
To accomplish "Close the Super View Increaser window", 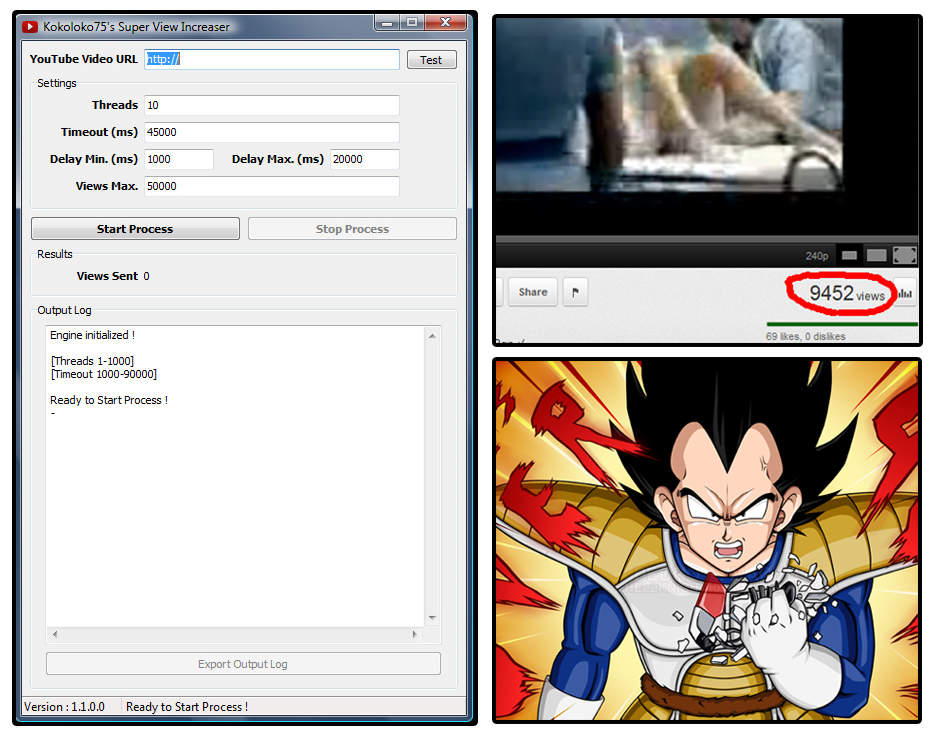I will pos(445,23).
